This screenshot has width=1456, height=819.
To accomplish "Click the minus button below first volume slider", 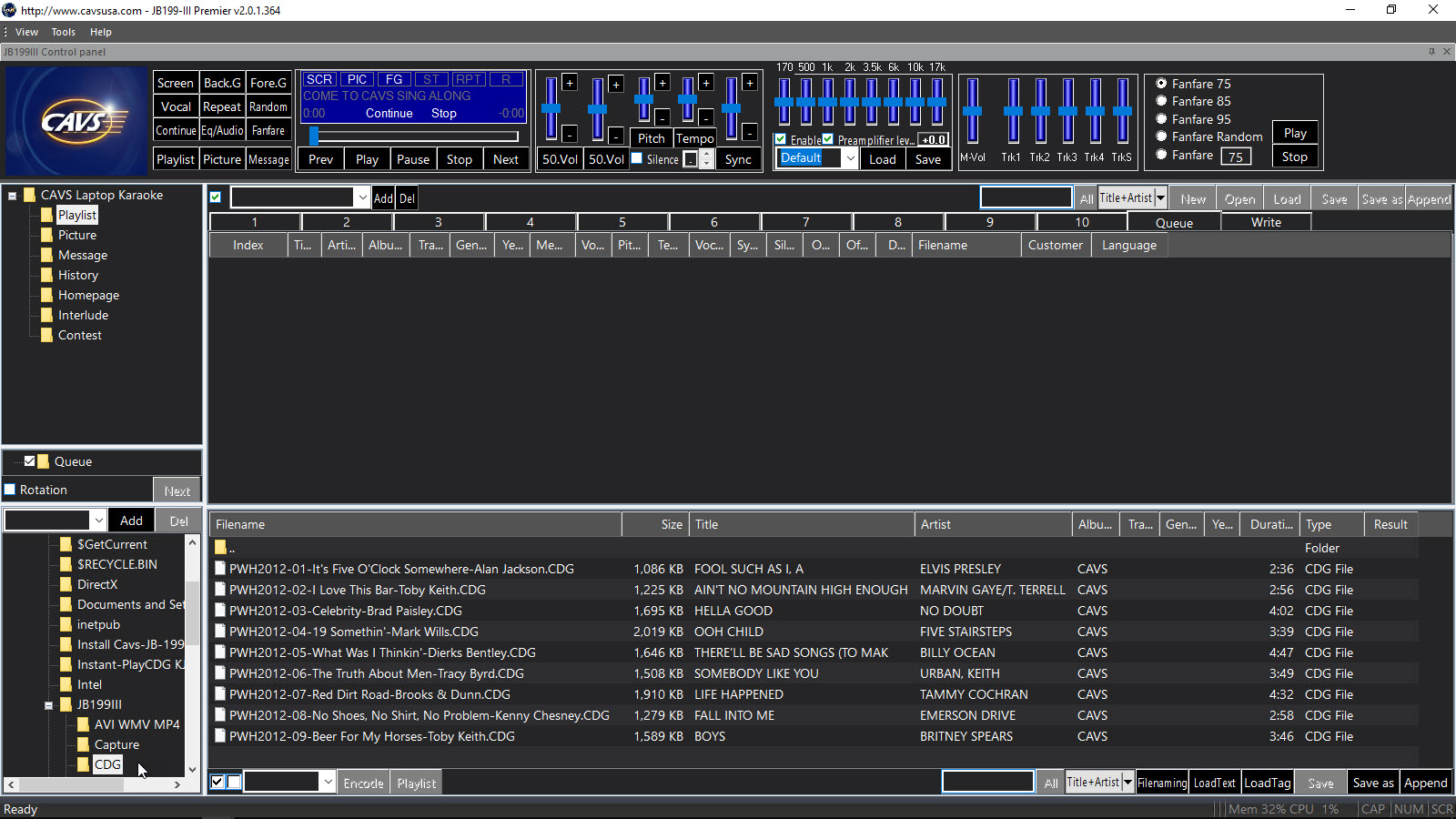I will click(570, 134).
